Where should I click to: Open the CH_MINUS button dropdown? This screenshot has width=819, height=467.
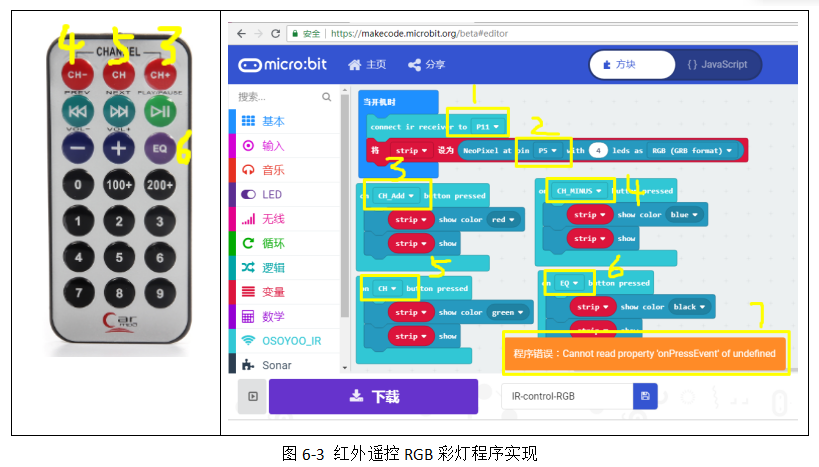coord(579,191)
